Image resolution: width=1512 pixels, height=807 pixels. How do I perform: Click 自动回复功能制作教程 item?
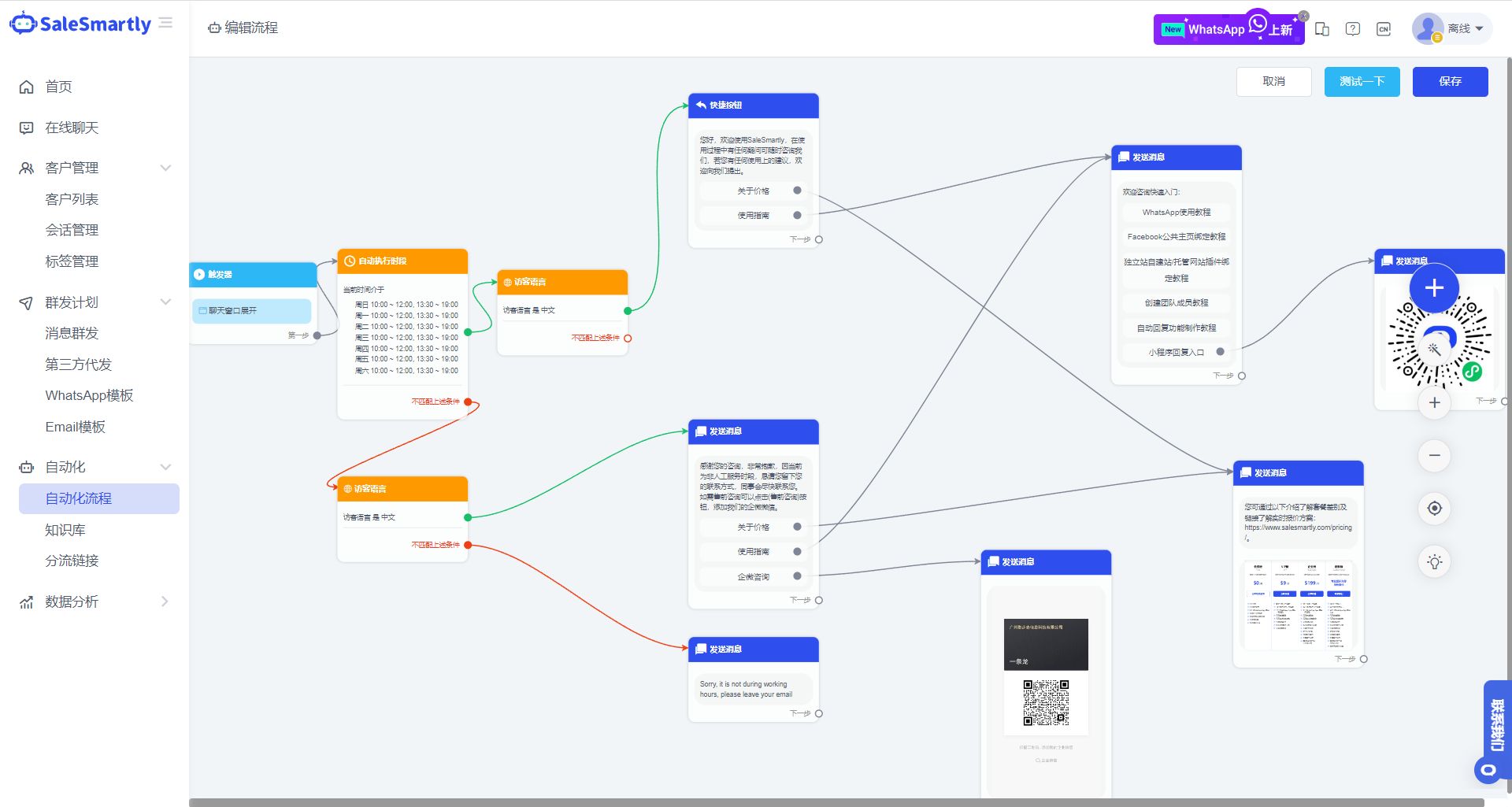coord(1176,328)
